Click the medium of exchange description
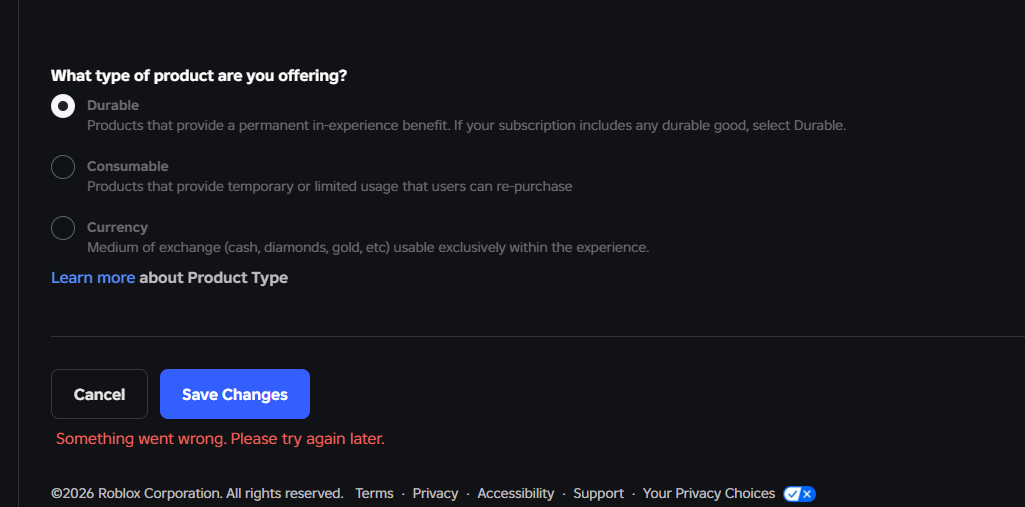Viewport: 1025px width, 507px height. (368, 248)
